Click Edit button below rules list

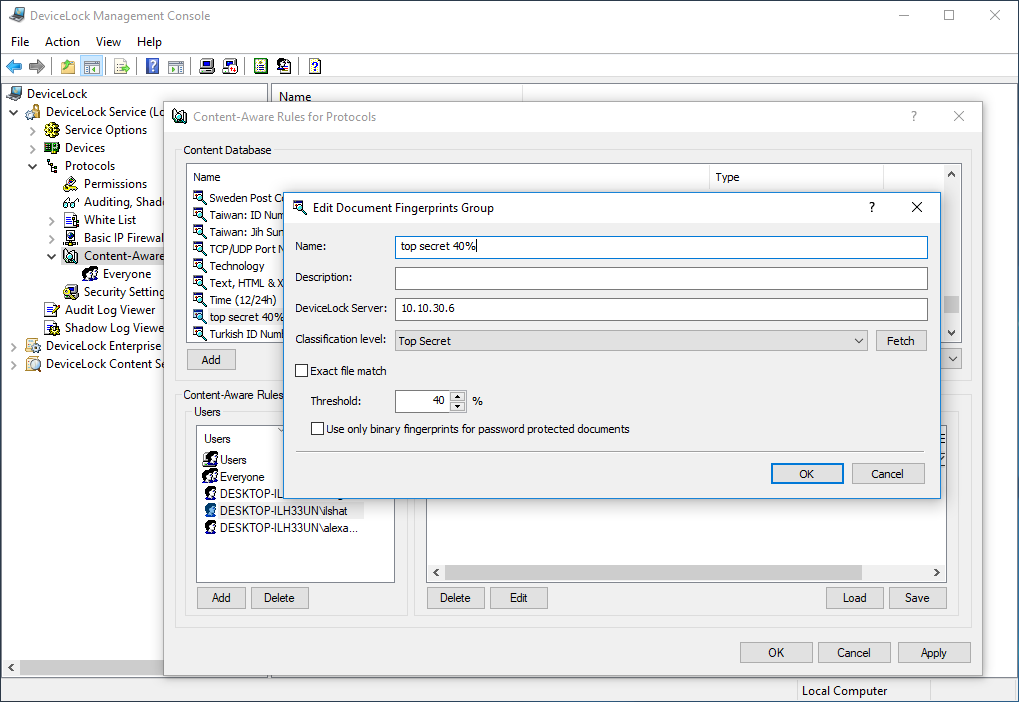click(519, 598)
